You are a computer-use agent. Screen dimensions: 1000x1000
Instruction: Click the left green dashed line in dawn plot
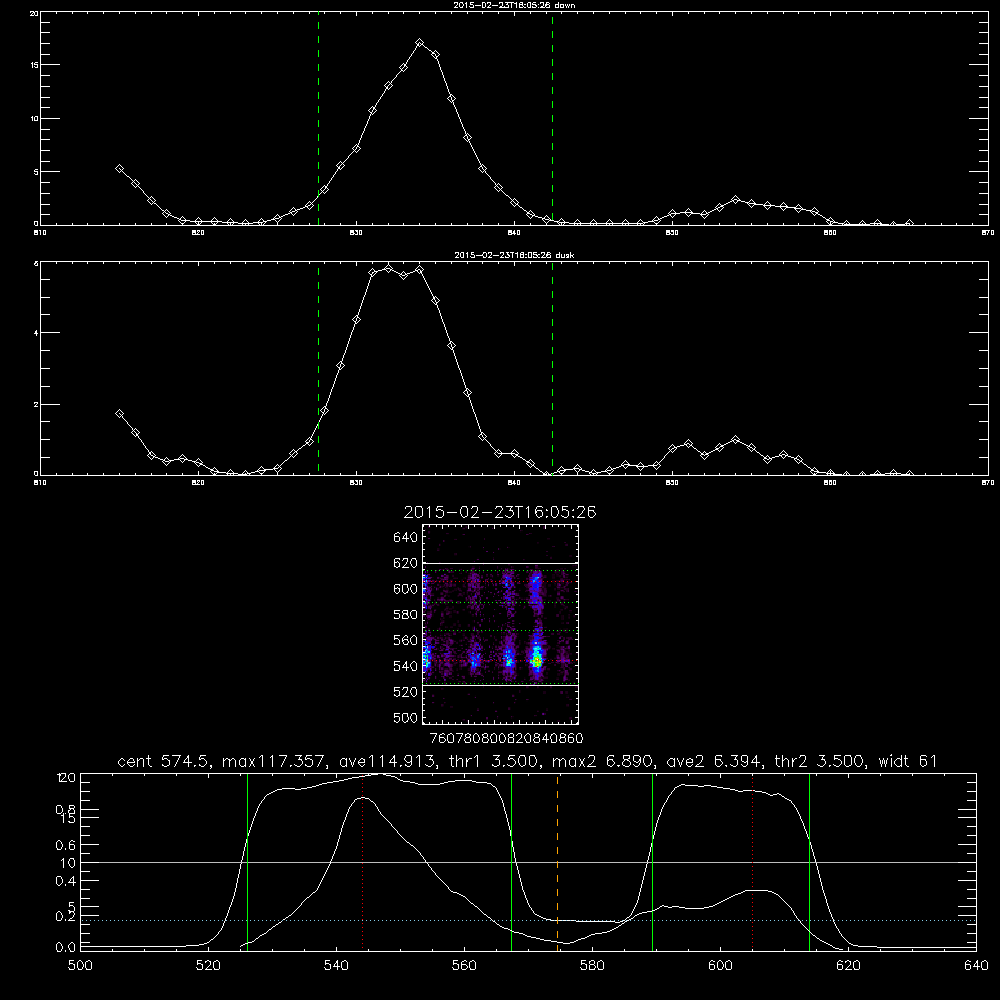[318, 119]
